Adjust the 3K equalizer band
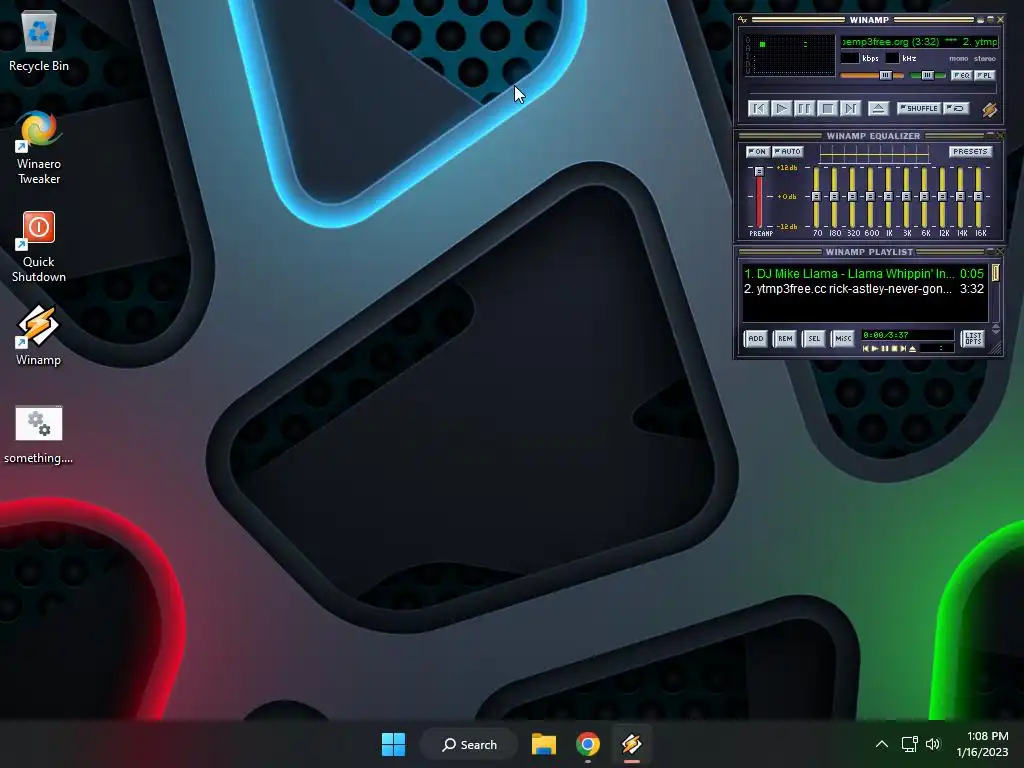1024x768 pixels. coord(906,197)
